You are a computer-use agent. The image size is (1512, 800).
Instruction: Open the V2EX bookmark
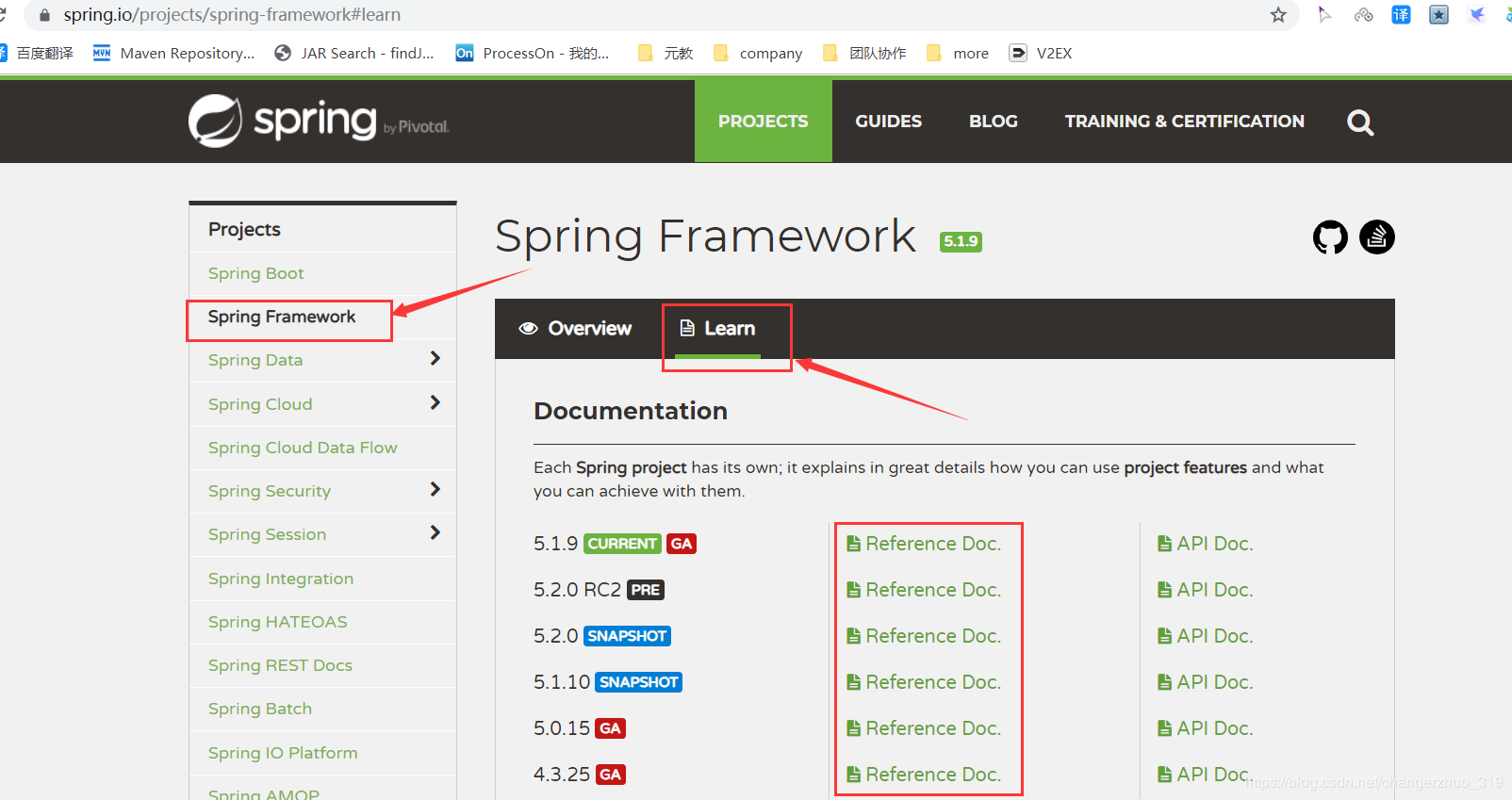click(1041, 54)
